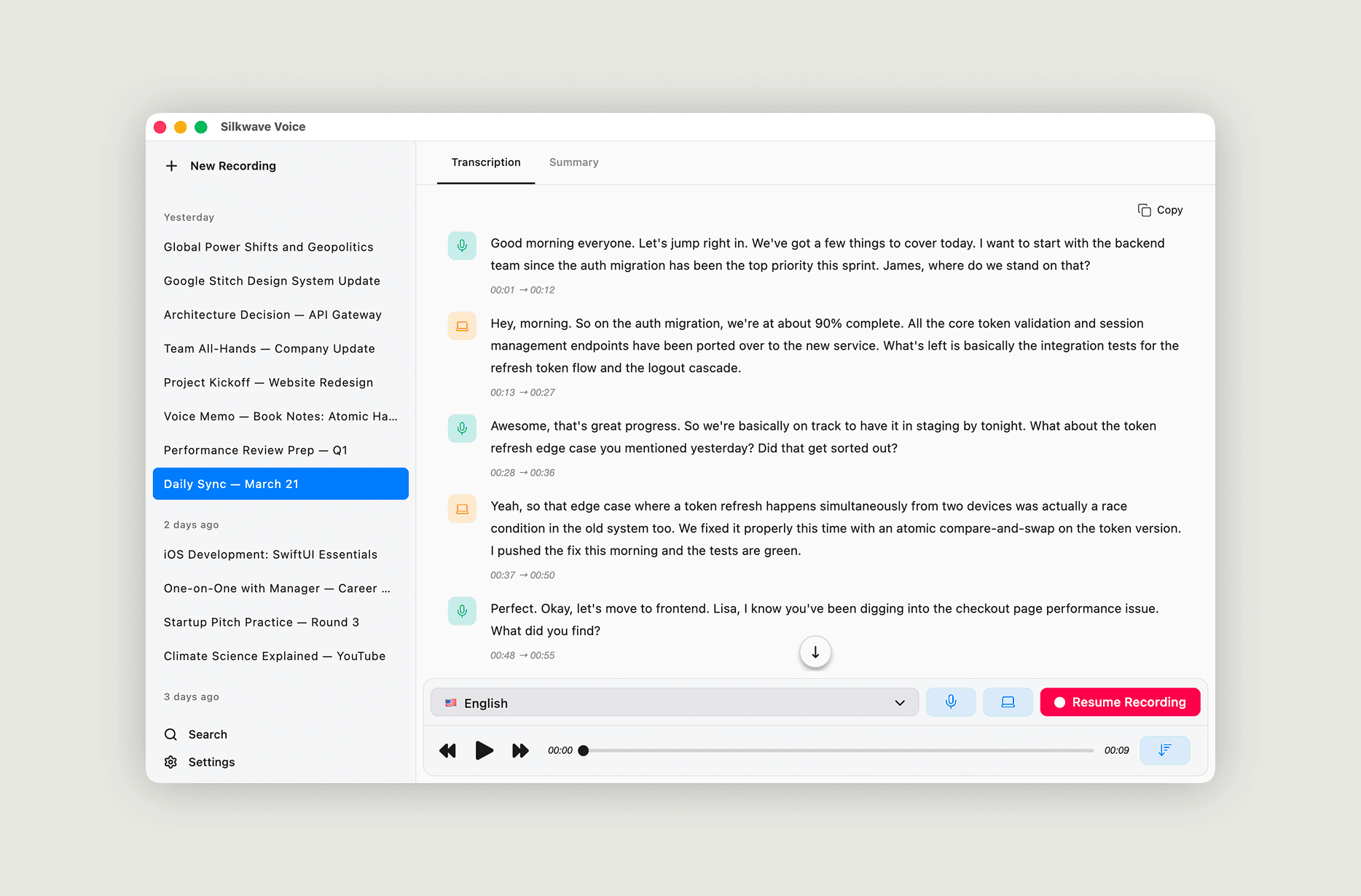Click the scroll-to-bottom arrow over the transcript
This screenshot has width=1361, height=896.
coord(815,652)
